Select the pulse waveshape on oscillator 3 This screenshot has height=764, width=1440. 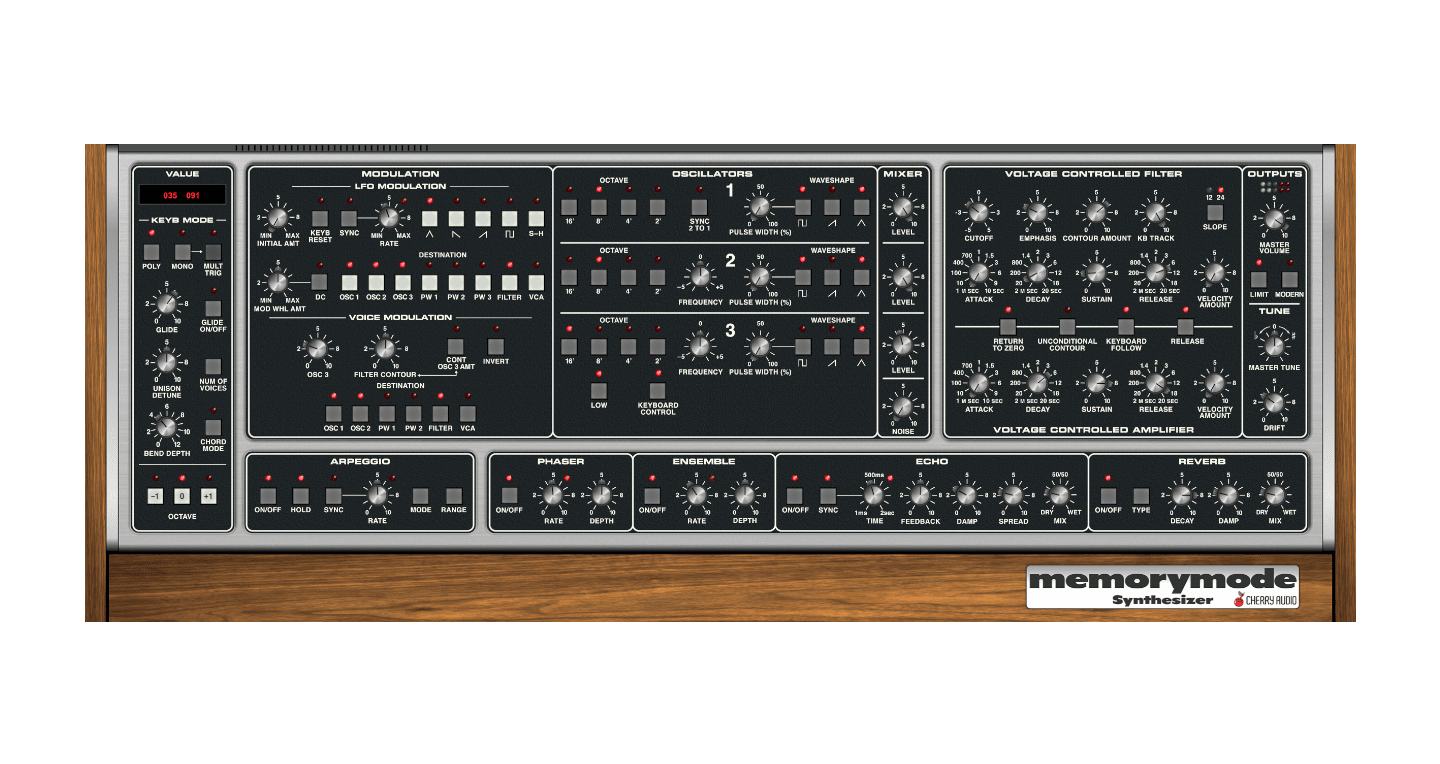[x=803, y=347]
